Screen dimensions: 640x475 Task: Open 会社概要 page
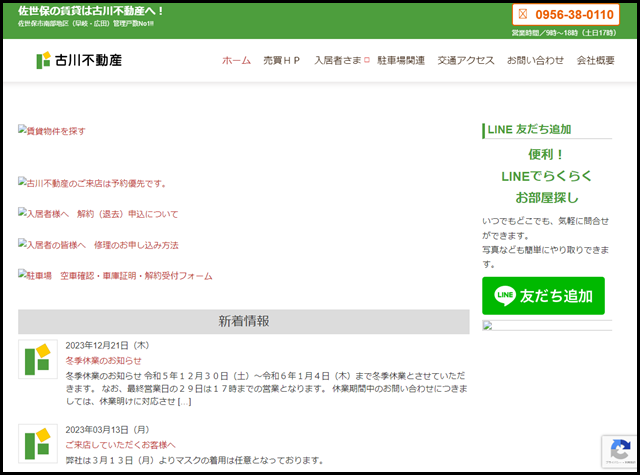pos(596,60)
